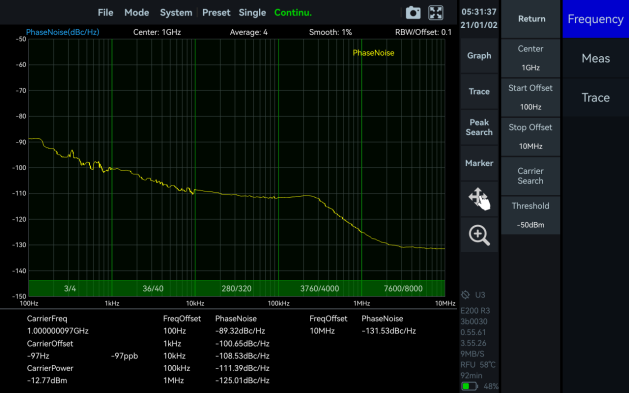Click the 100kHz x-axis label
The height and width of the screenshot is (393, 629).
point(278,304)
